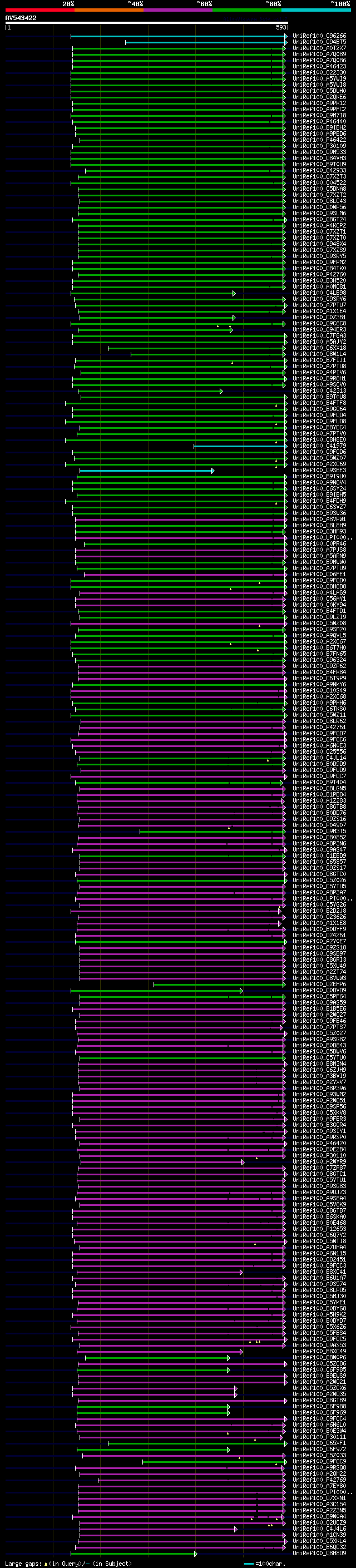Select hit label UniRef100_P46420

(x=319, y=1143)
